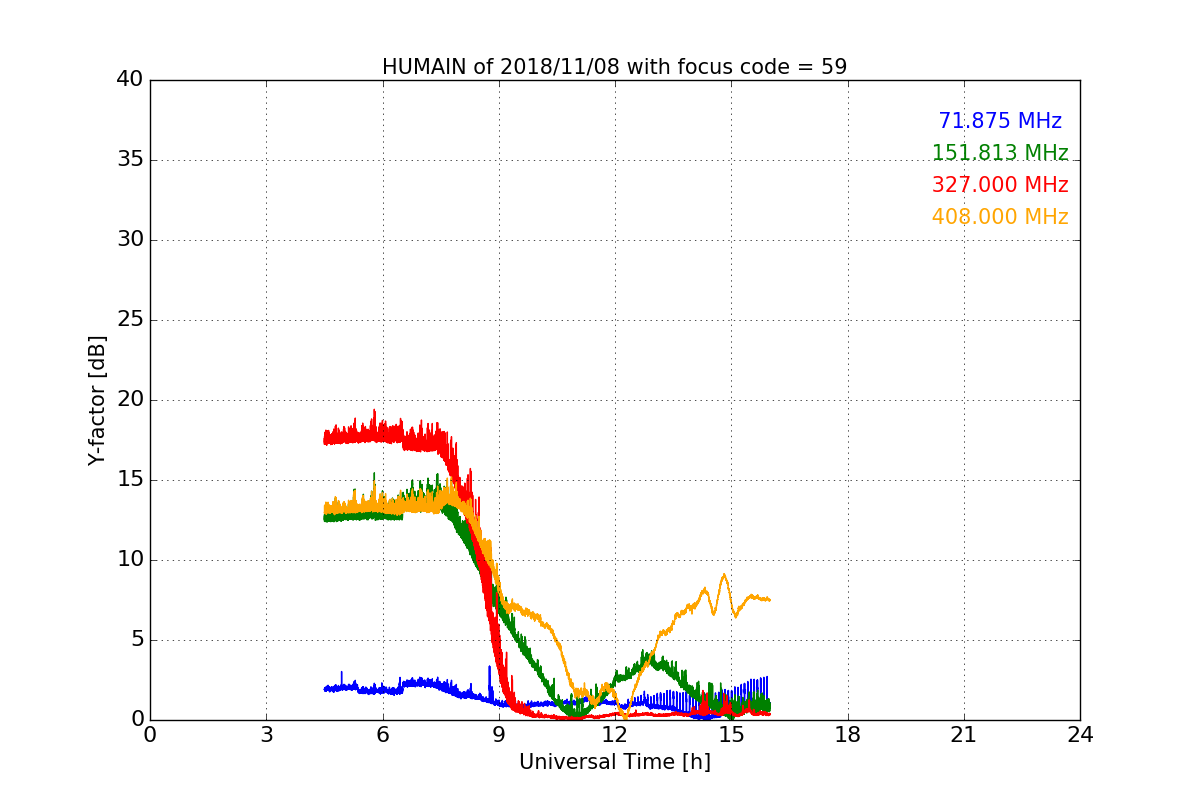The width and height of the screenshot is (1200, 800).
Task: Select the 408.000 MHz legend label
Action: point(1000,217)
